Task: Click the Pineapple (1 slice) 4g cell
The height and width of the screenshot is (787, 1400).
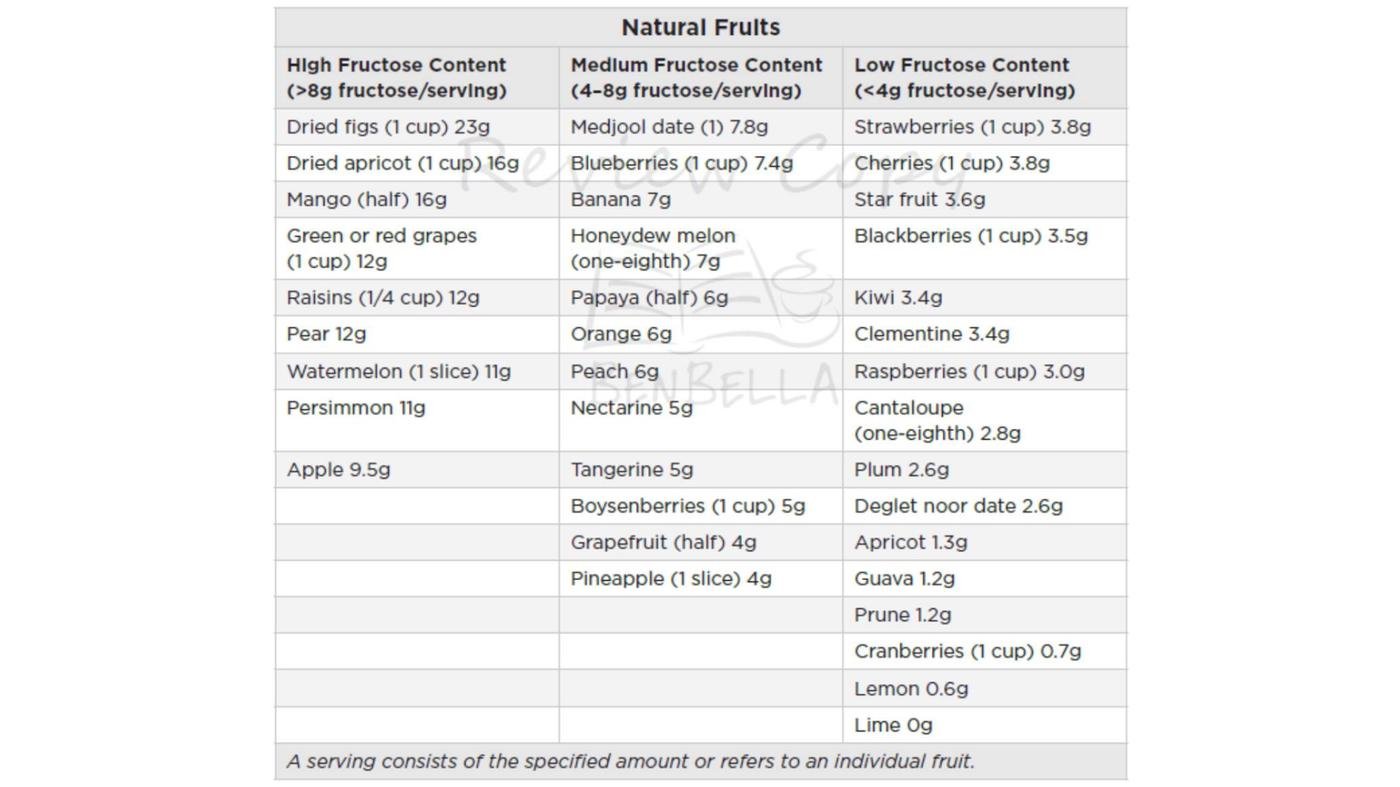Action: [670, 578]
